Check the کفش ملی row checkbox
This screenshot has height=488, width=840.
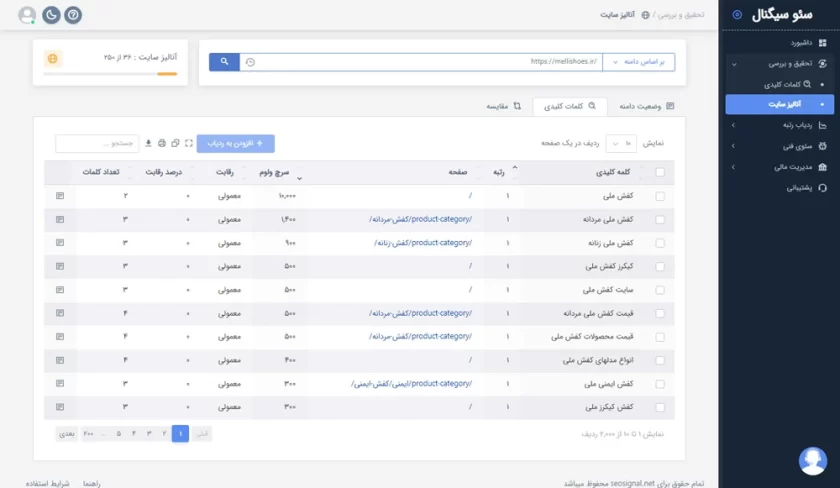coord(660,196)
